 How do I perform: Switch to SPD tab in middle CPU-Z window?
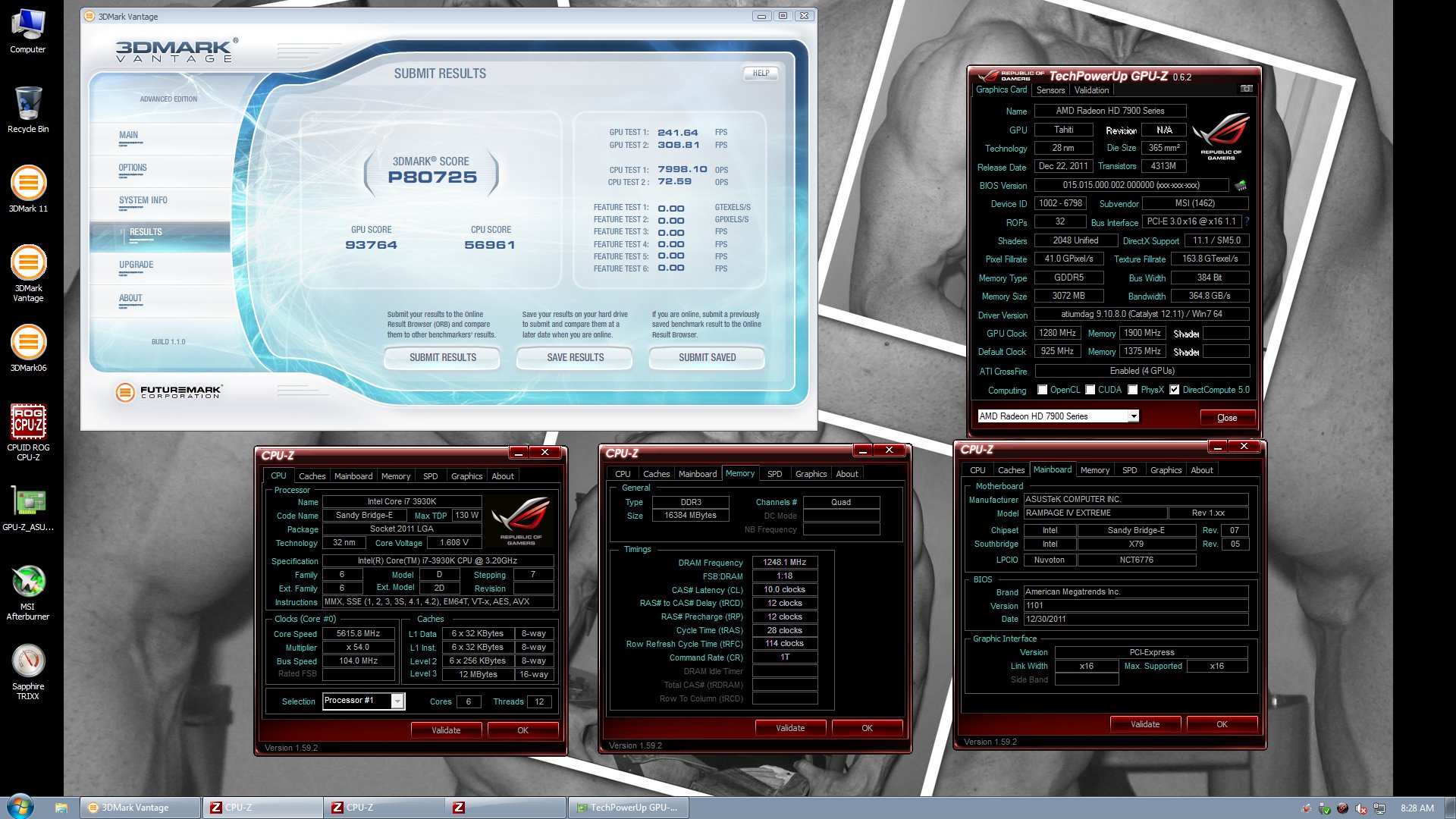774,474
